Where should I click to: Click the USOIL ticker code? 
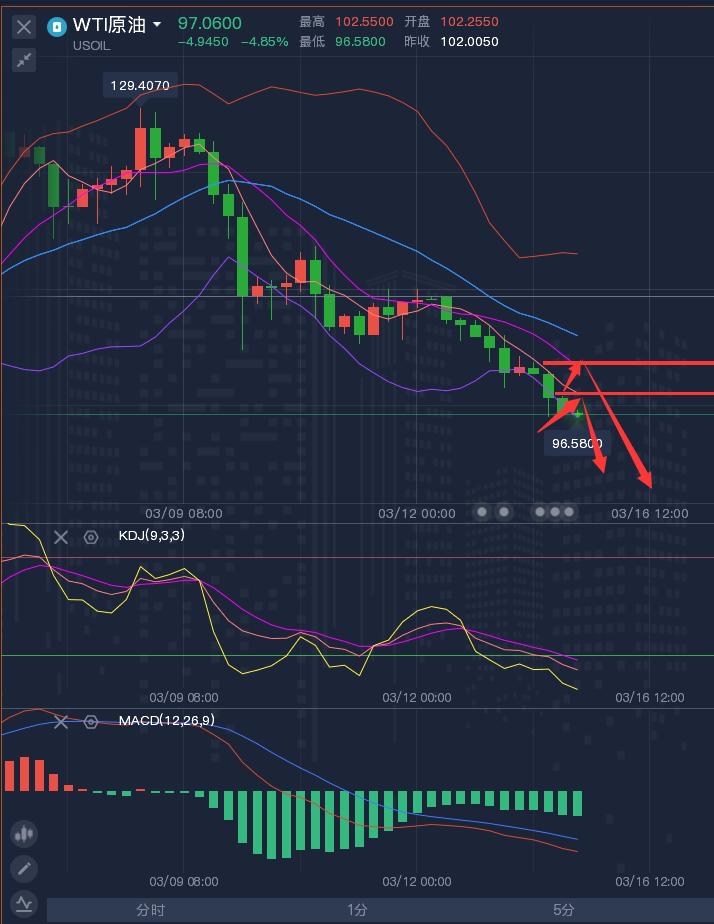coord(91,45)
